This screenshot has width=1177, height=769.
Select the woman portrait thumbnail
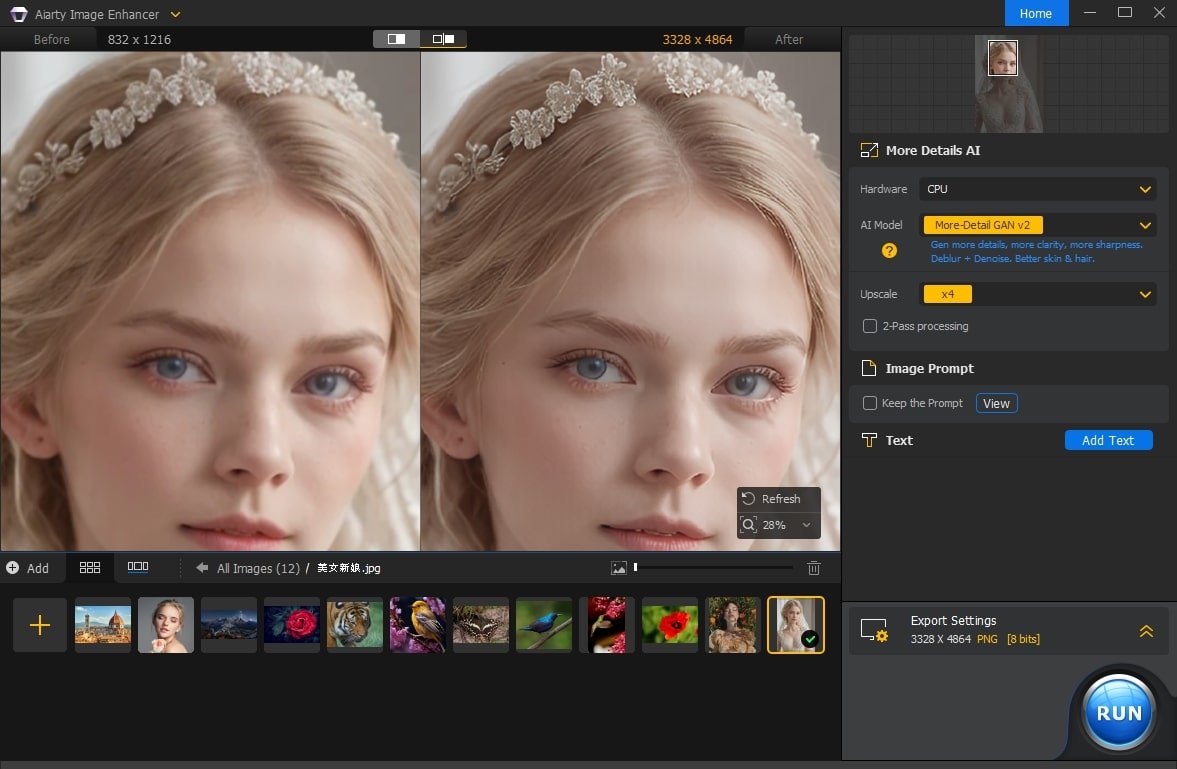tap(166, 625)
